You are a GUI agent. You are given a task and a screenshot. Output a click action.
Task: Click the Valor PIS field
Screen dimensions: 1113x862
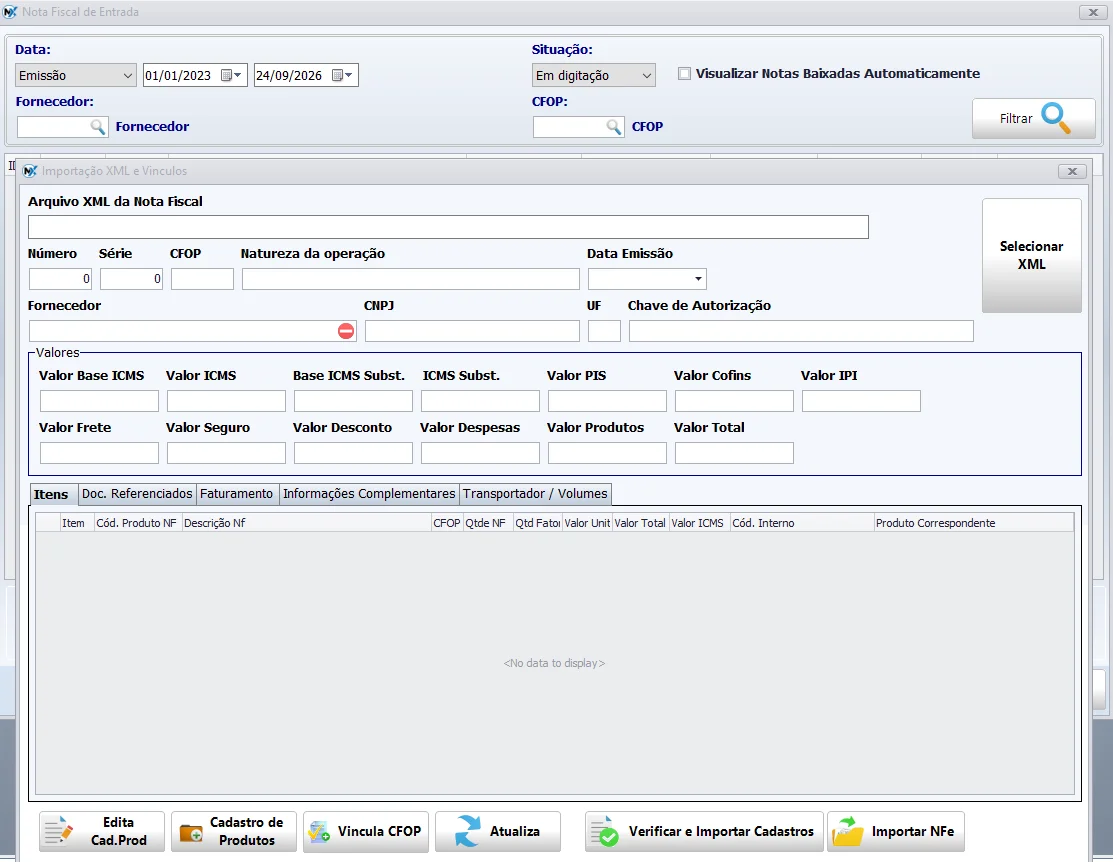pos(608,401)
